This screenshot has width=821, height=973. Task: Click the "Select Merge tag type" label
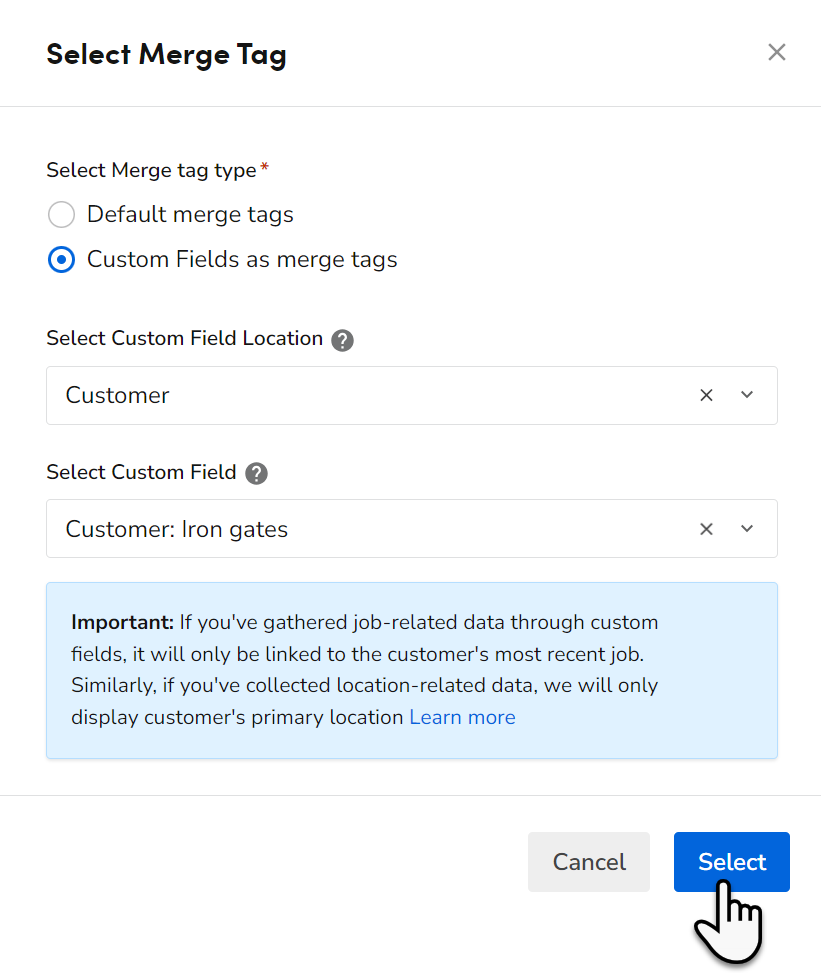click(150, 170)
